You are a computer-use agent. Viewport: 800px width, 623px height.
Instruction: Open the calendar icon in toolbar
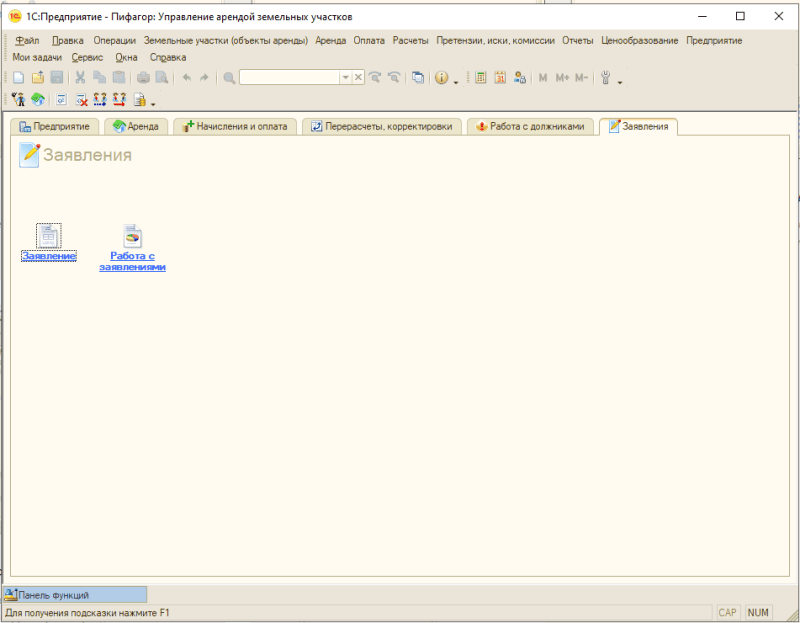pyautogui.click(x=500, y=77)
